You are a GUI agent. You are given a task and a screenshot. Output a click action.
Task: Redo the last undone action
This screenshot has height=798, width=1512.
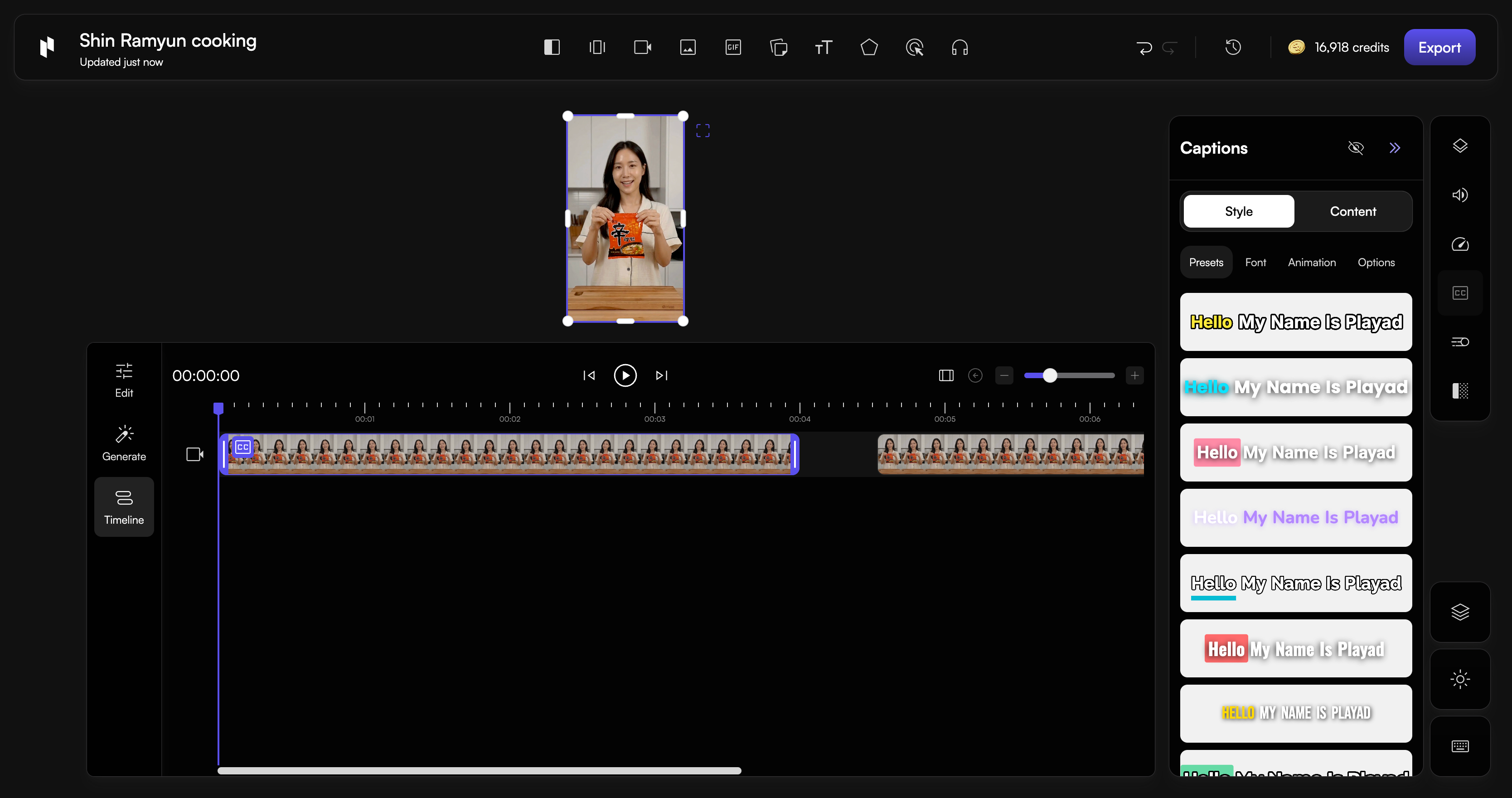tap(1169, 48)
